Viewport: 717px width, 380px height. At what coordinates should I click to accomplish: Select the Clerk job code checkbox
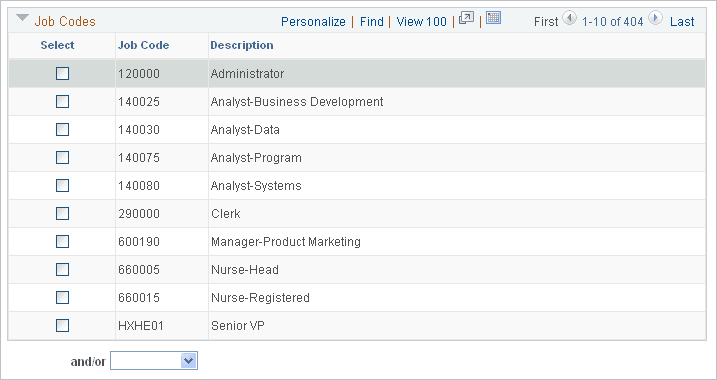[x=63, y=214]
